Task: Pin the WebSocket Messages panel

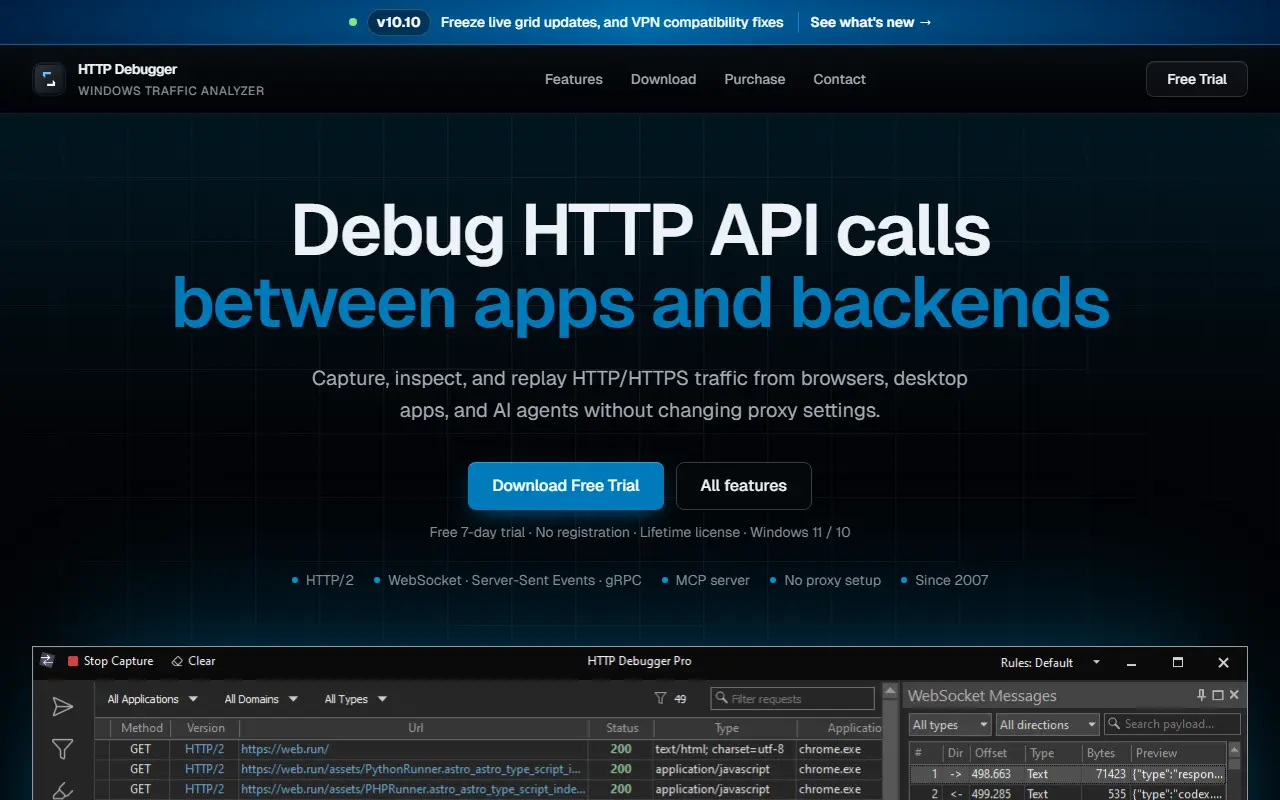Action: click(1202, 695)
